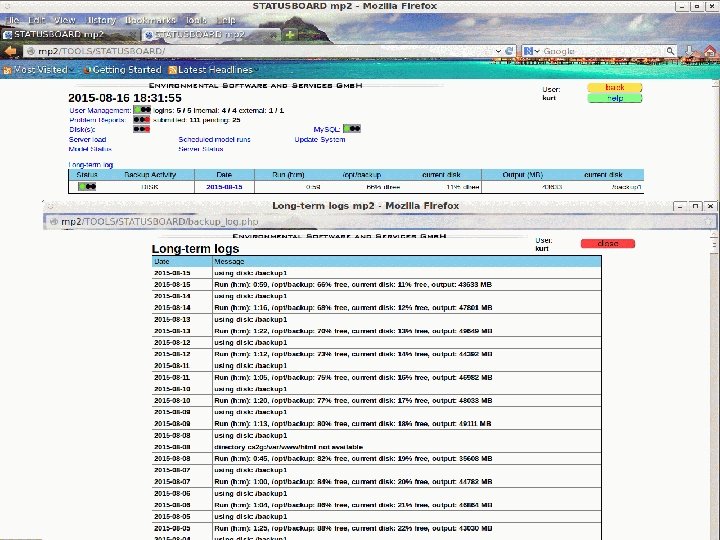The height and width of the screenshot is (540, 720).
Task: Open the Long-term log link
Action: pyautogui.click(x=90, y=164)
